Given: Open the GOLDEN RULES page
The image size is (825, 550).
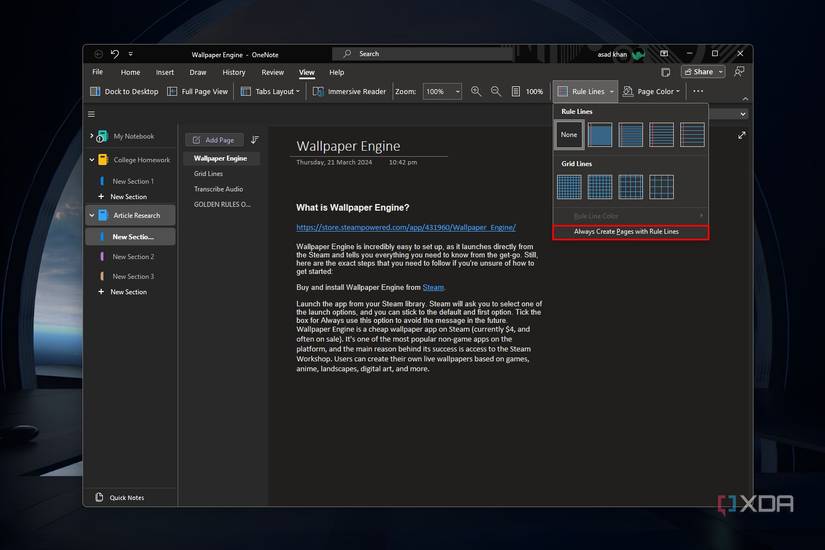Looking at the screenshot, I should 222,204.
